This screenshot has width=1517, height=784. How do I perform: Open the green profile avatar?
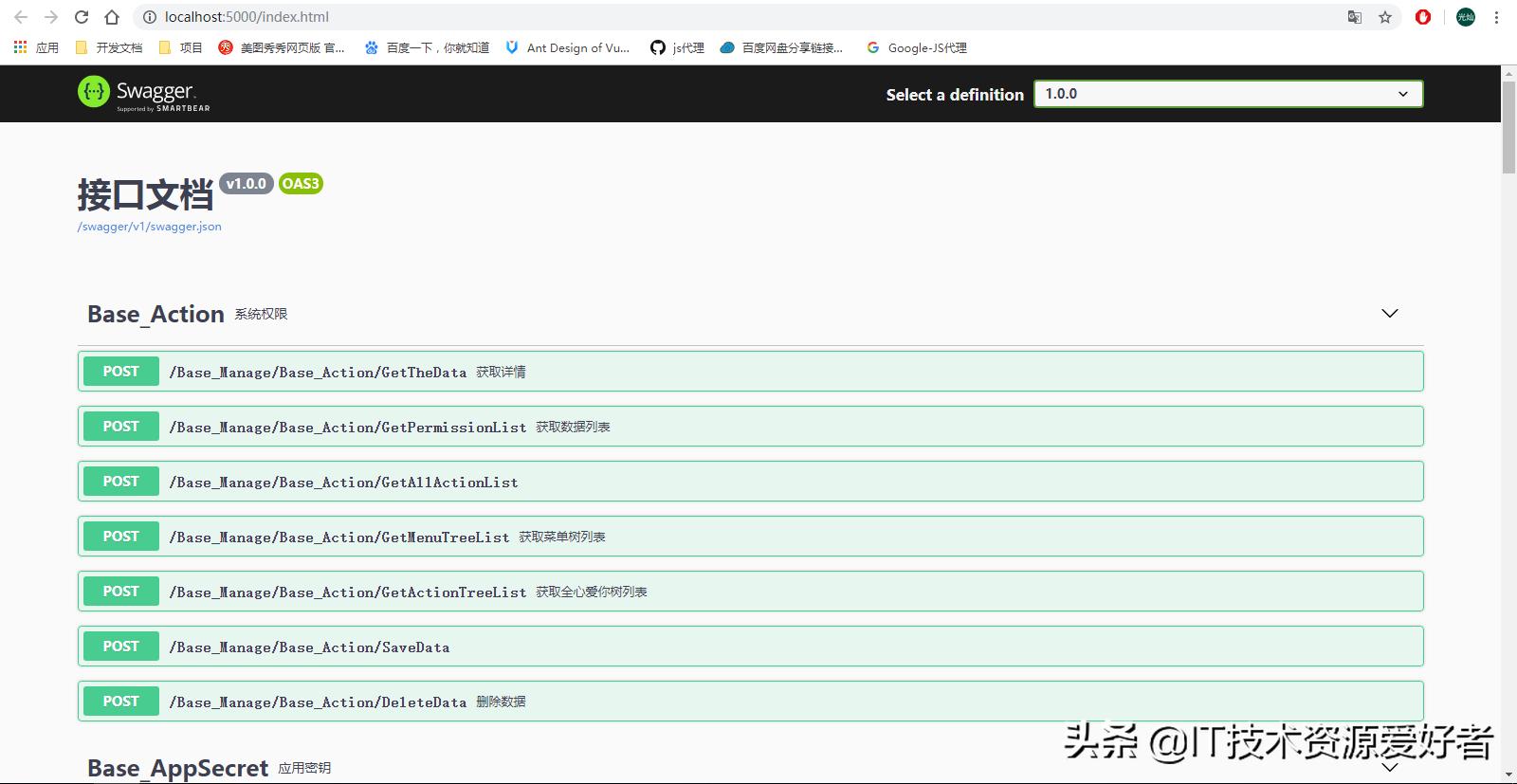coord(1466,17)
